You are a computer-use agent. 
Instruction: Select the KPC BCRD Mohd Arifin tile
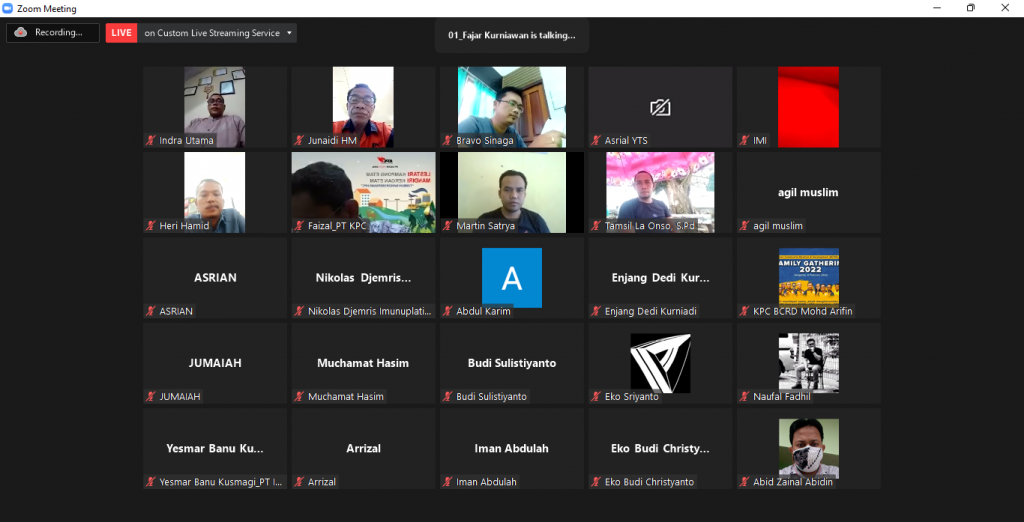[x=808, y=277]
